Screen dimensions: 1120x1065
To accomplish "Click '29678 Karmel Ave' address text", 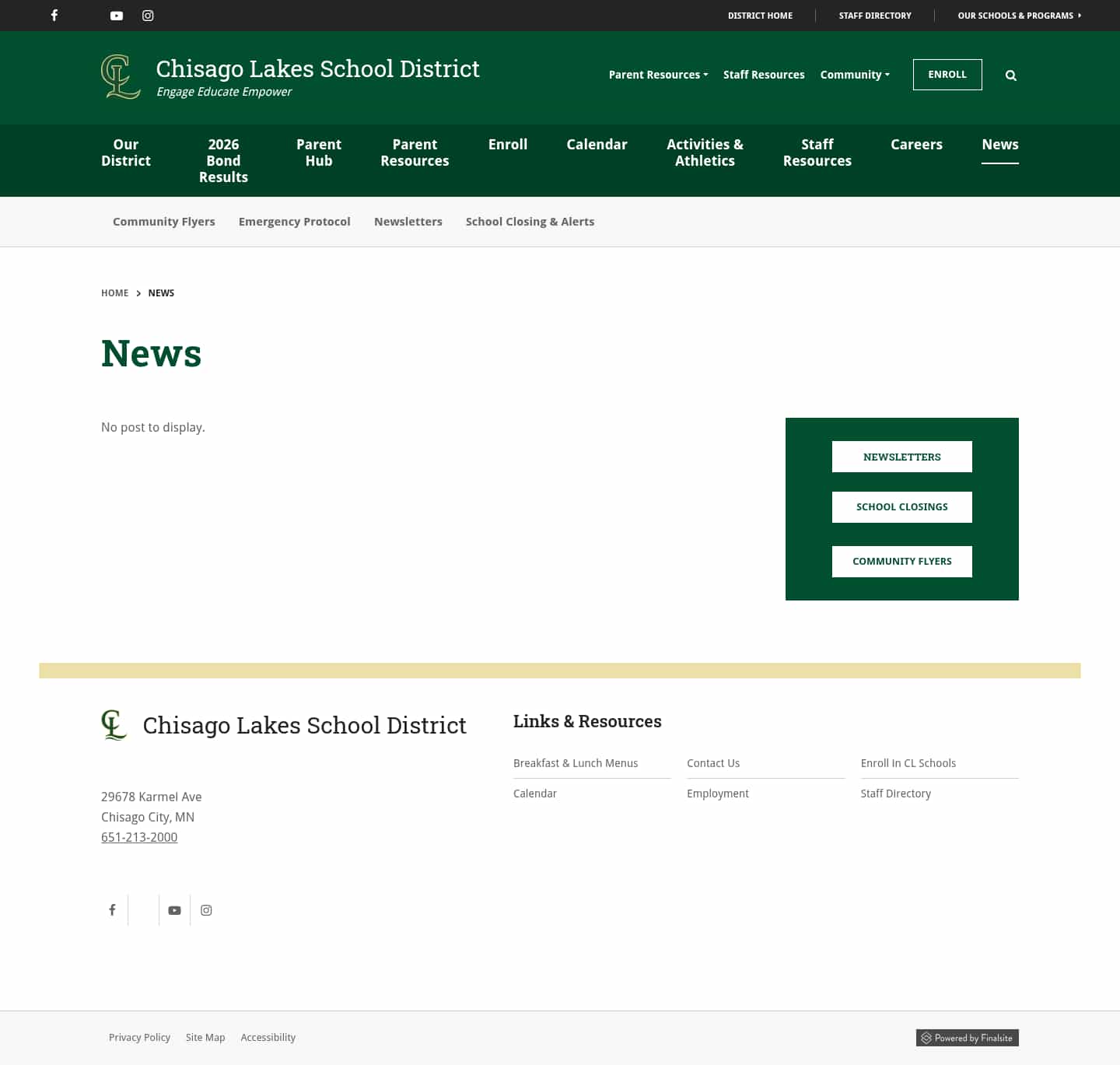I will (152, 797).
